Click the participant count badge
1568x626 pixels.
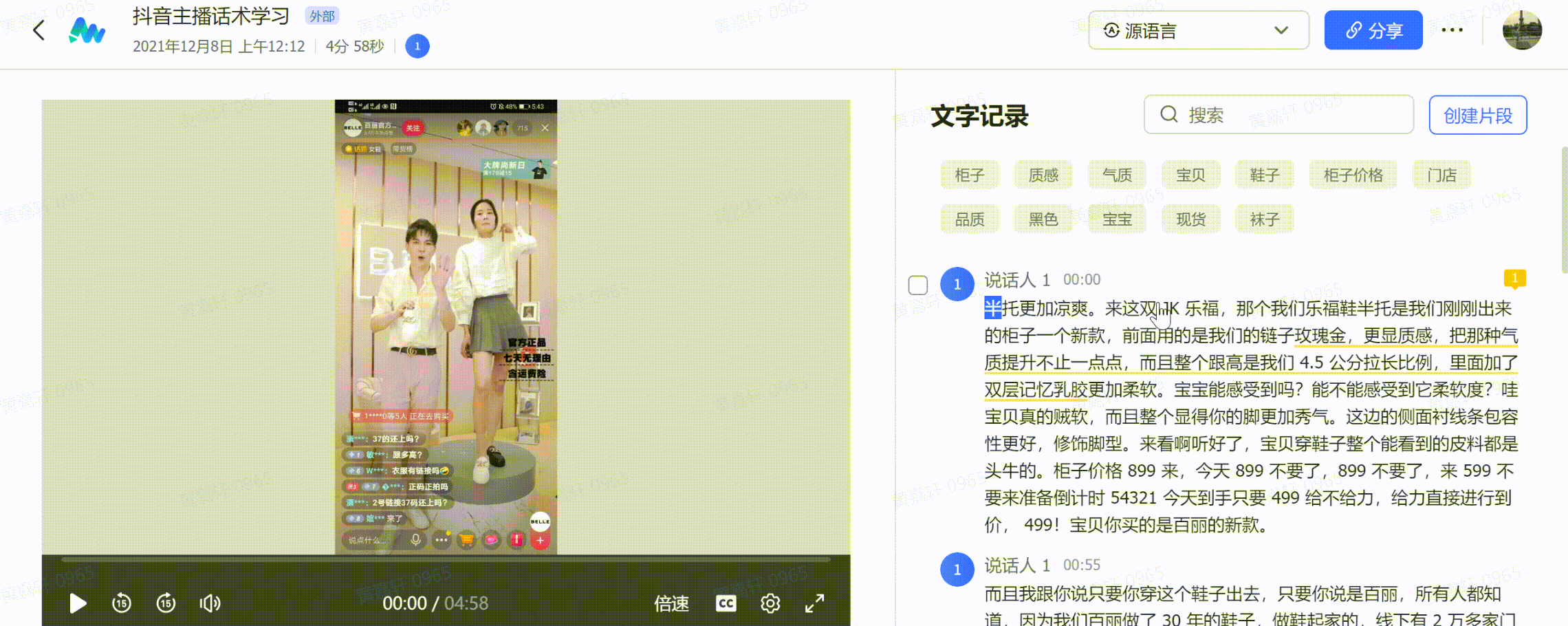[417, 46]
